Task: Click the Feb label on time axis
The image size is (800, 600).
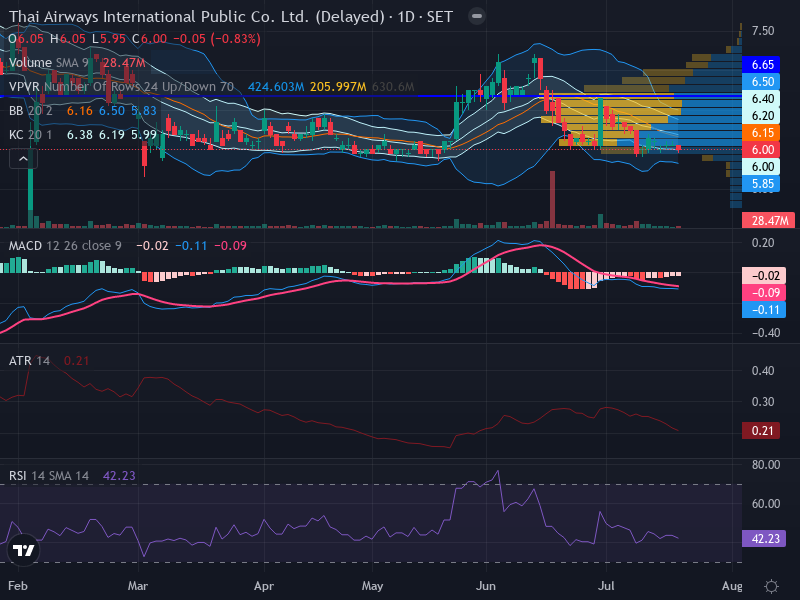Action: tap(18, 586)
